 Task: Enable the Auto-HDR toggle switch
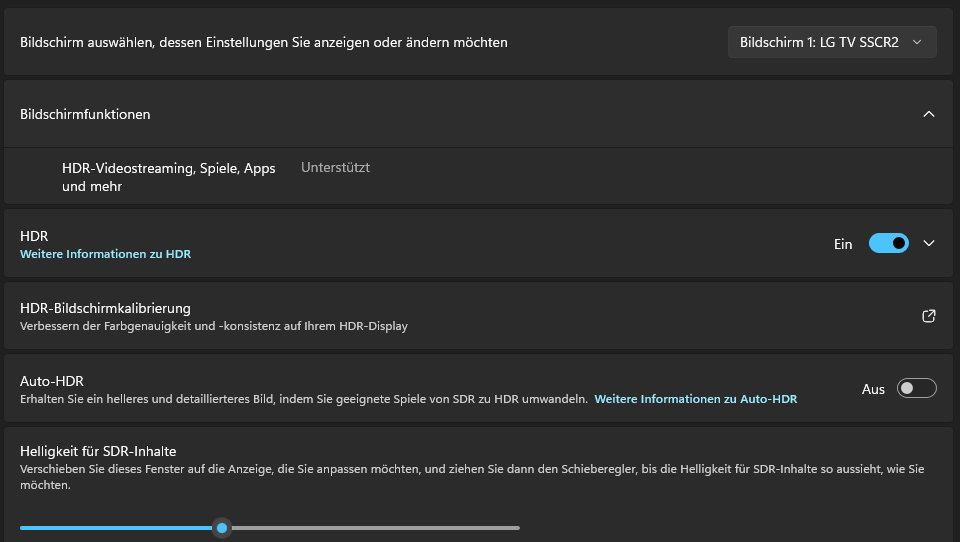(917, 388)
